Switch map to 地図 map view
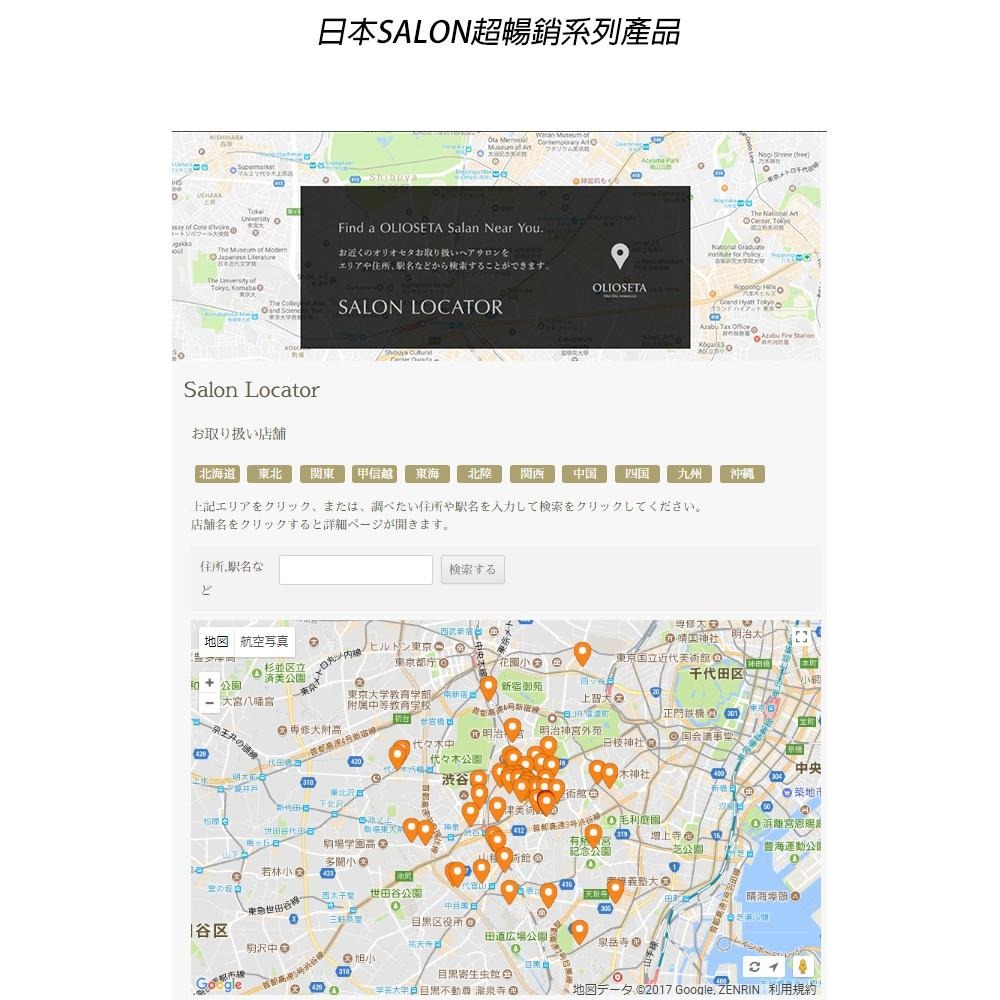1000x1000 pixels. pyautogui.click(x=216, y=641)
